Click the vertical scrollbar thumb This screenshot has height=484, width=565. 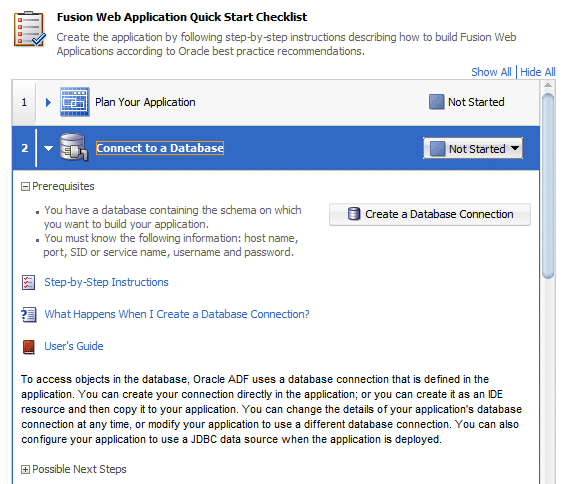548,186
